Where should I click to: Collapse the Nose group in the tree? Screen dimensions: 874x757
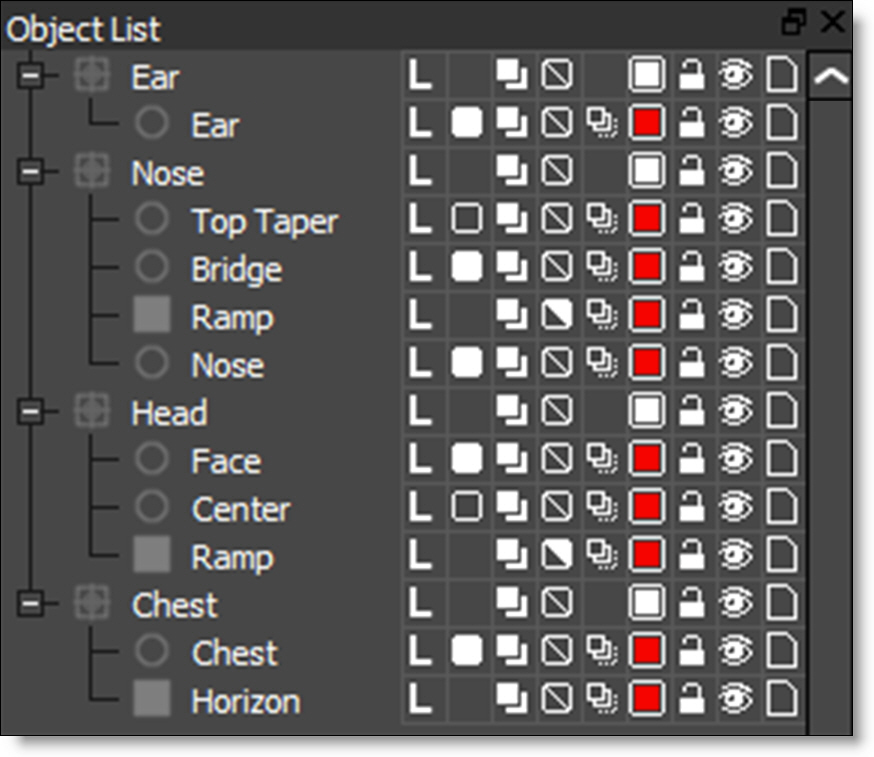point(32,172)
